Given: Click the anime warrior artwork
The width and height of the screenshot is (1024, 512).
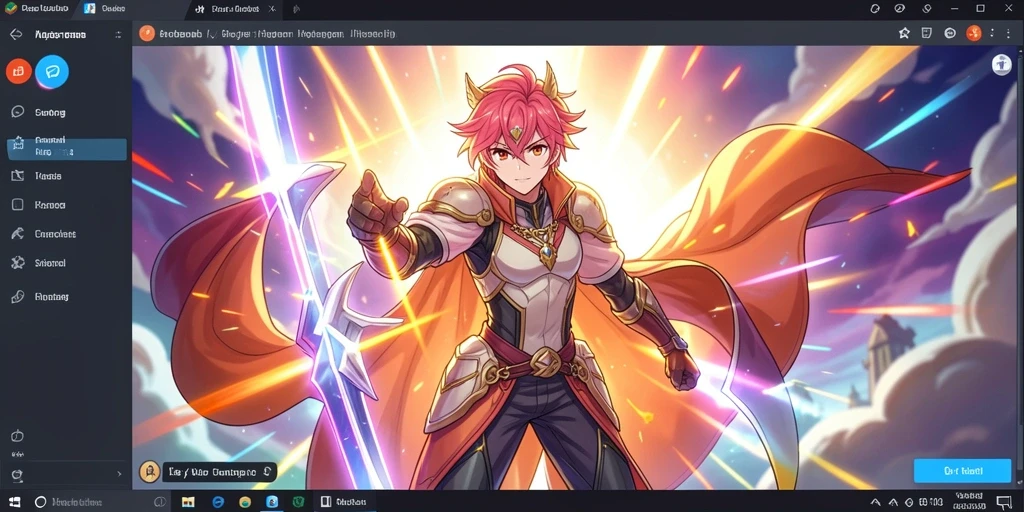Looking at the screenshot, I should pos(572,267).
